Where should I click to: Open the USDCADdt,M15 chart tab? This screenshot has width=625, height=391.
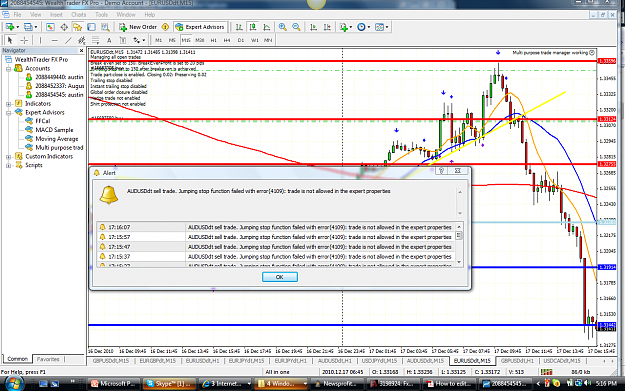(561, 361)
